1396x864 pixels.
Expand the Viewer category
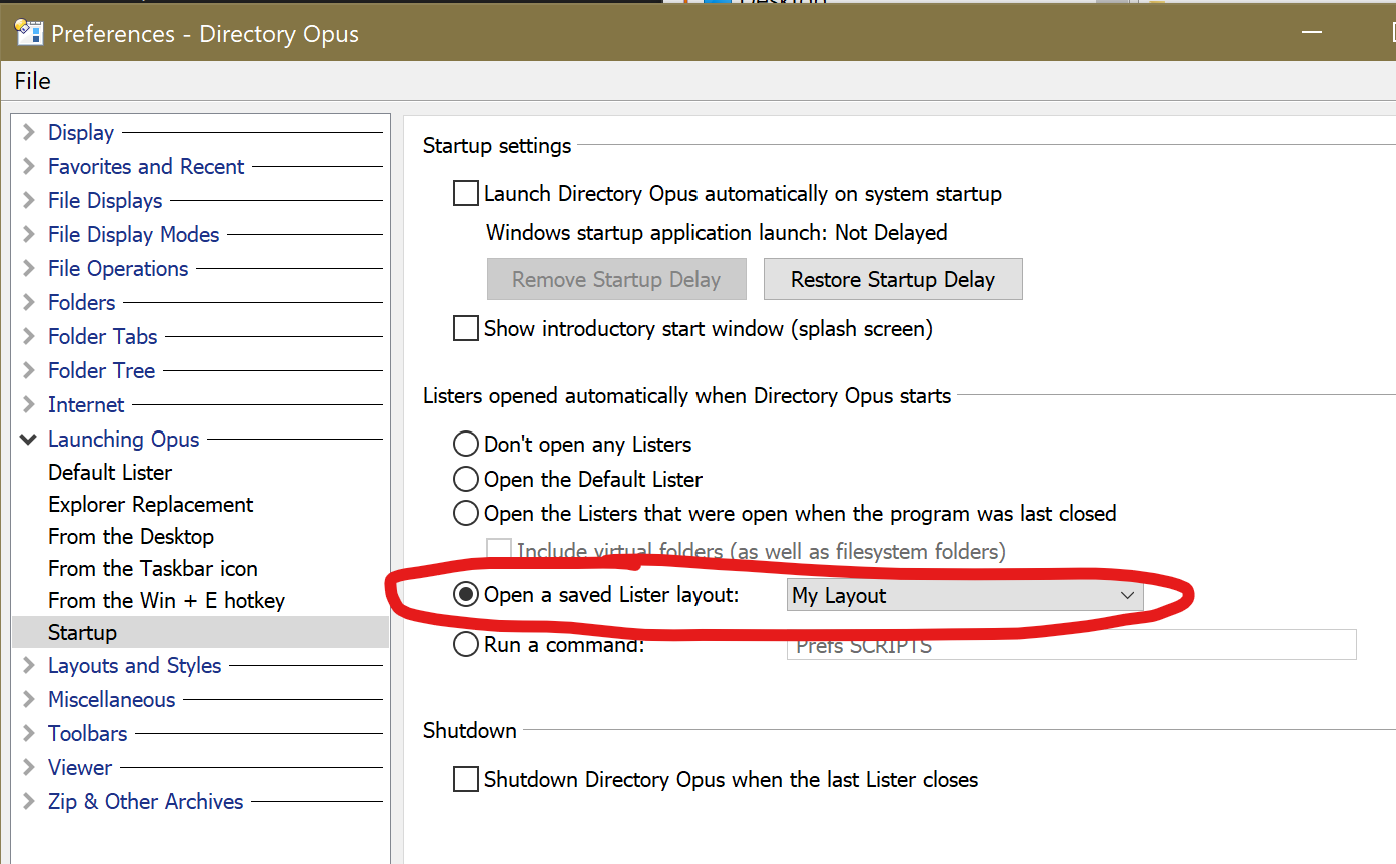coord(28,768)
